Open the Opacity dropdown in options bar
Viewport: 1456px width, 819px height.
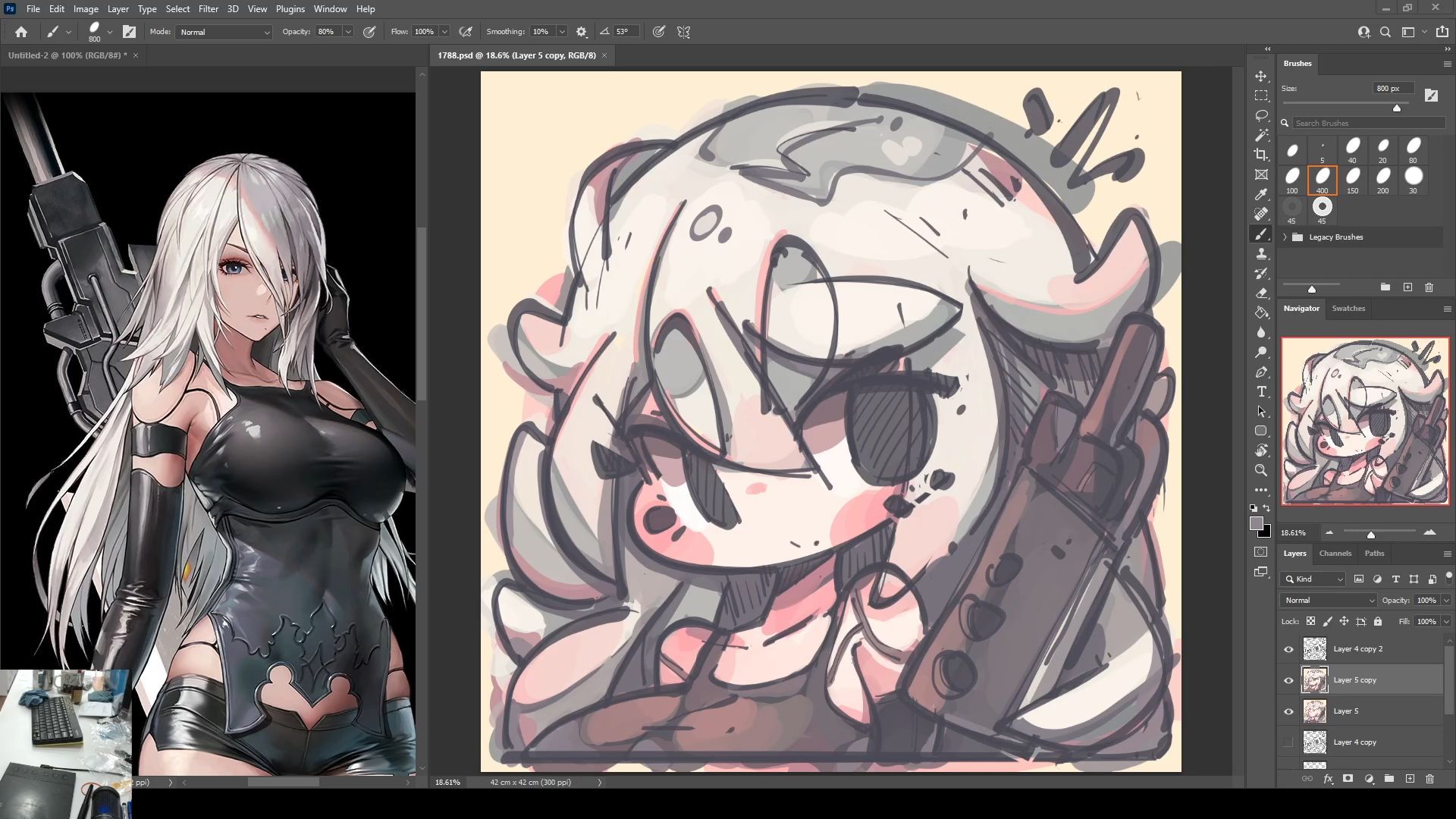coord(348,32)
